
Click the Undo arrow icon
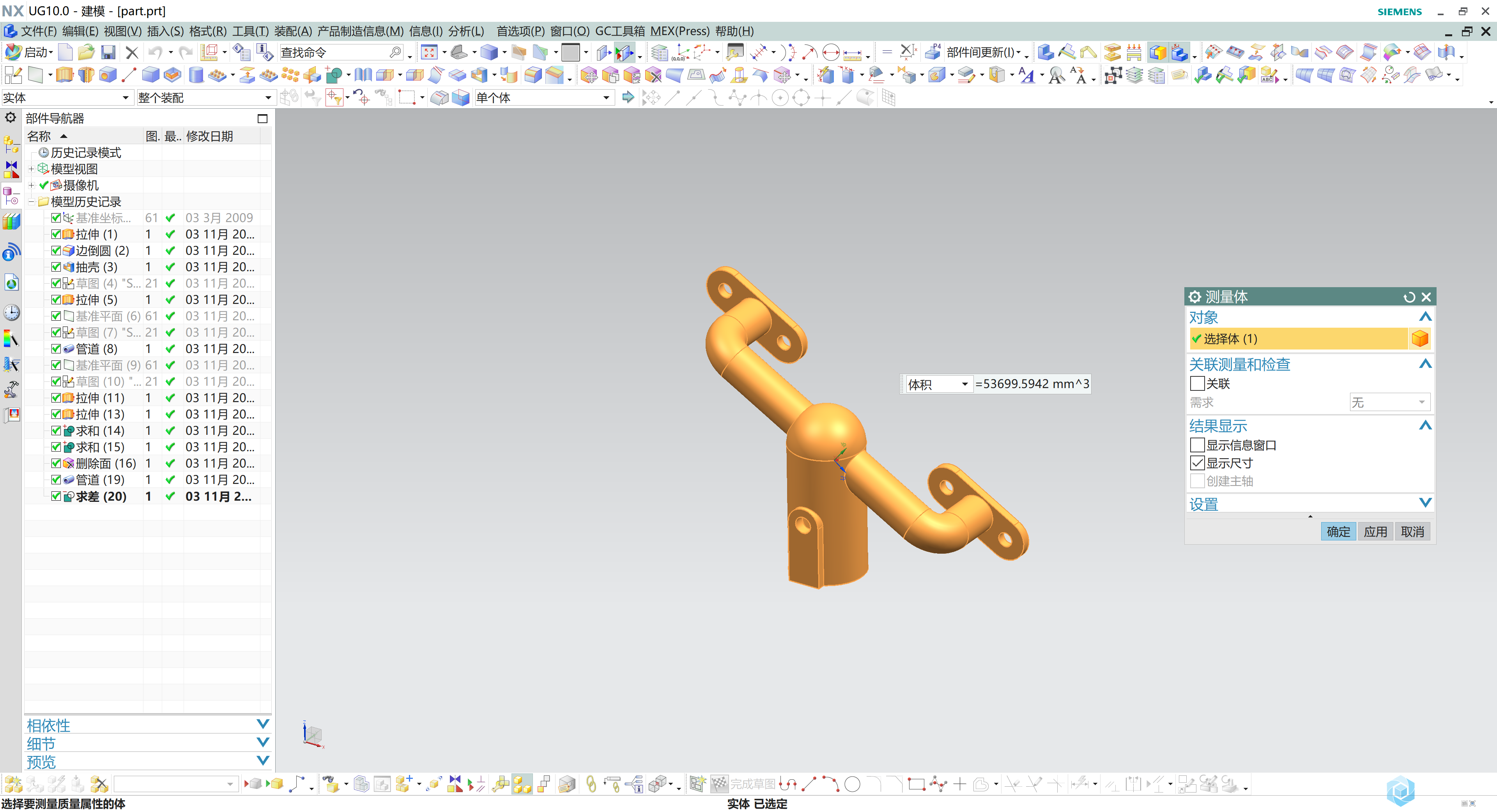[155, 53]
